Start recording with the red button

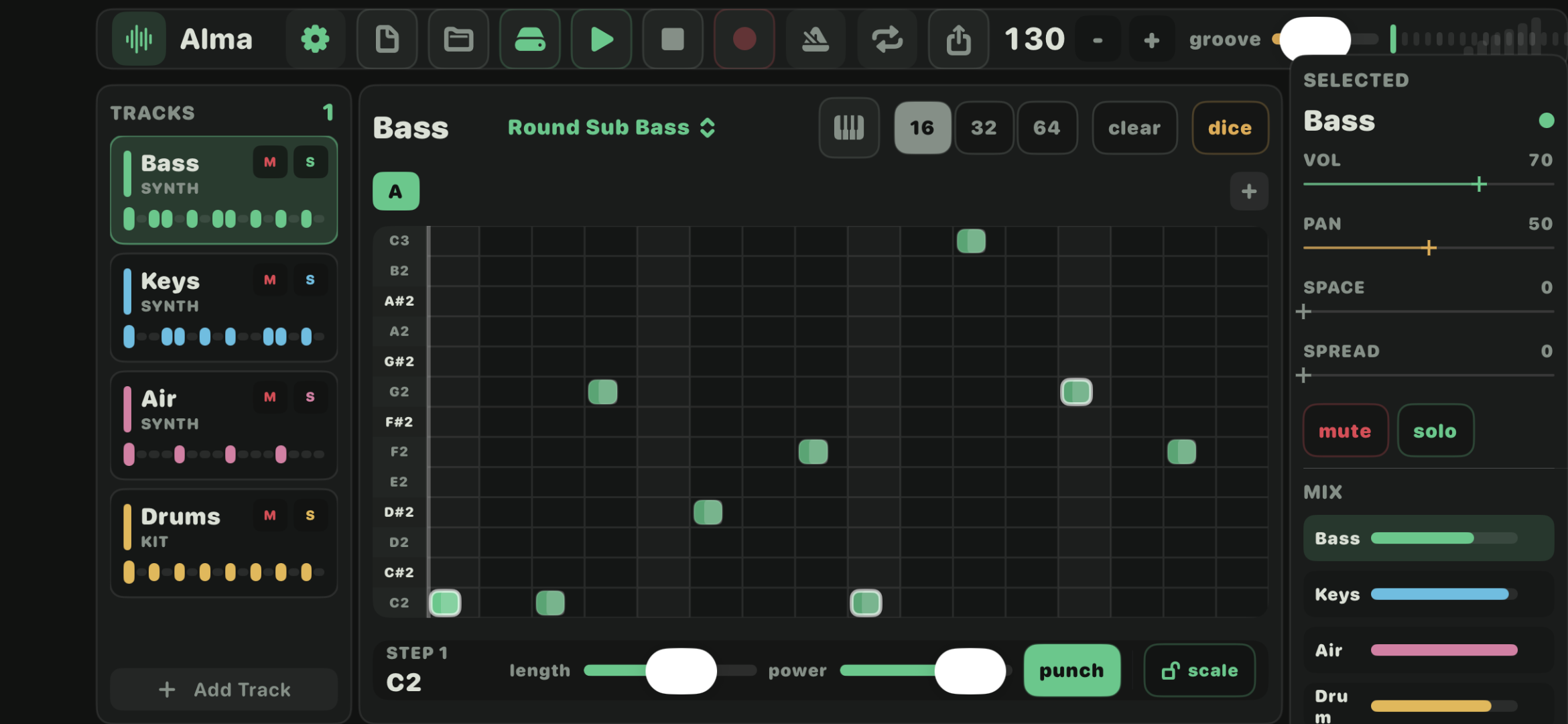coord(744,40)
